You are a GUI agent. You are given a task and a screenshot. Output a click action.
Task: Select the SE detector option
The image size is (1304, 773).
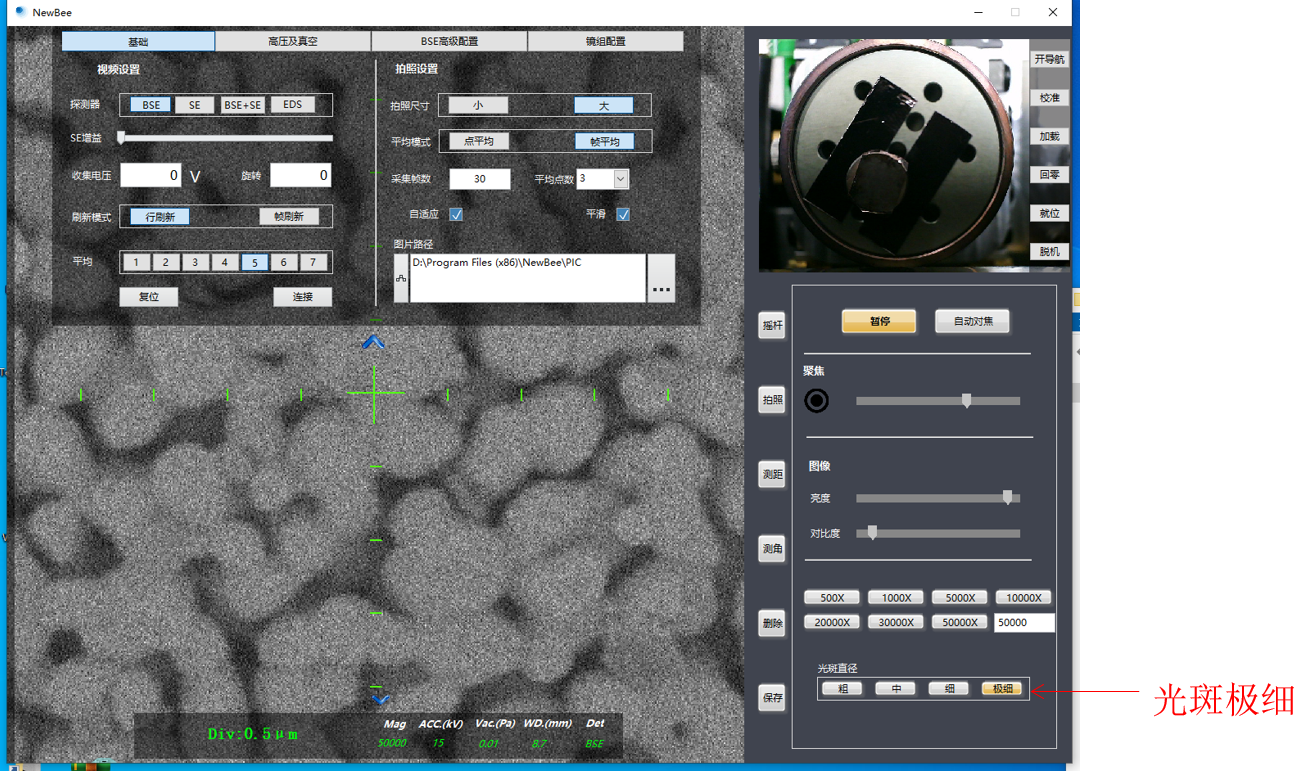tap(195, 105)
